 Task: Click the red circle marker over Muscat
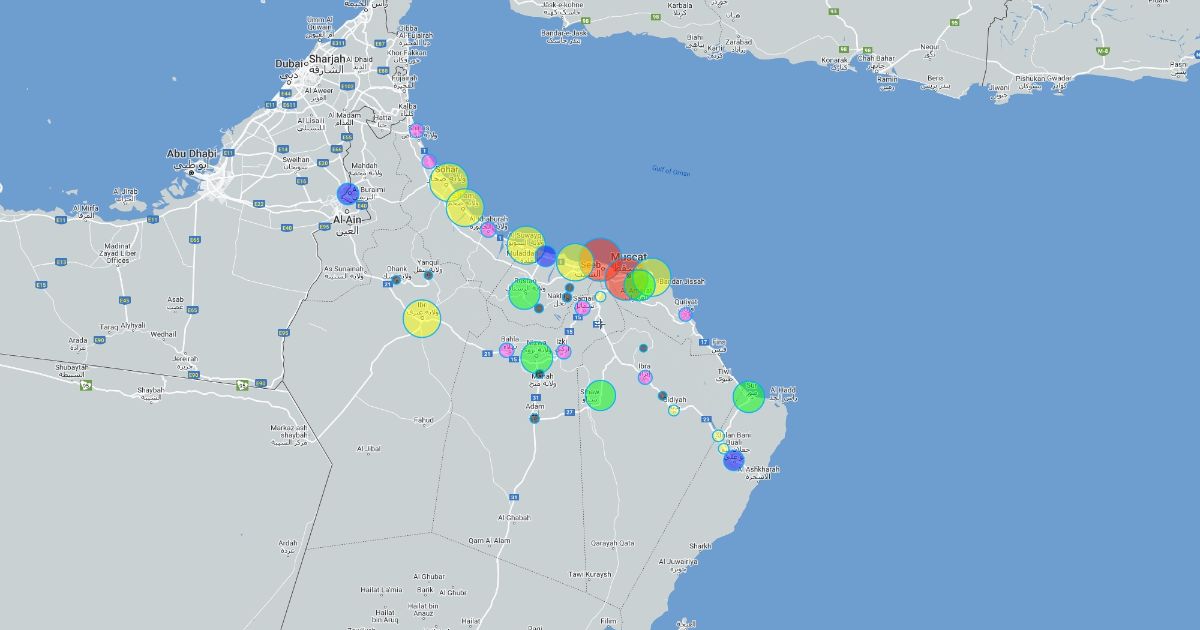point(601,258)
